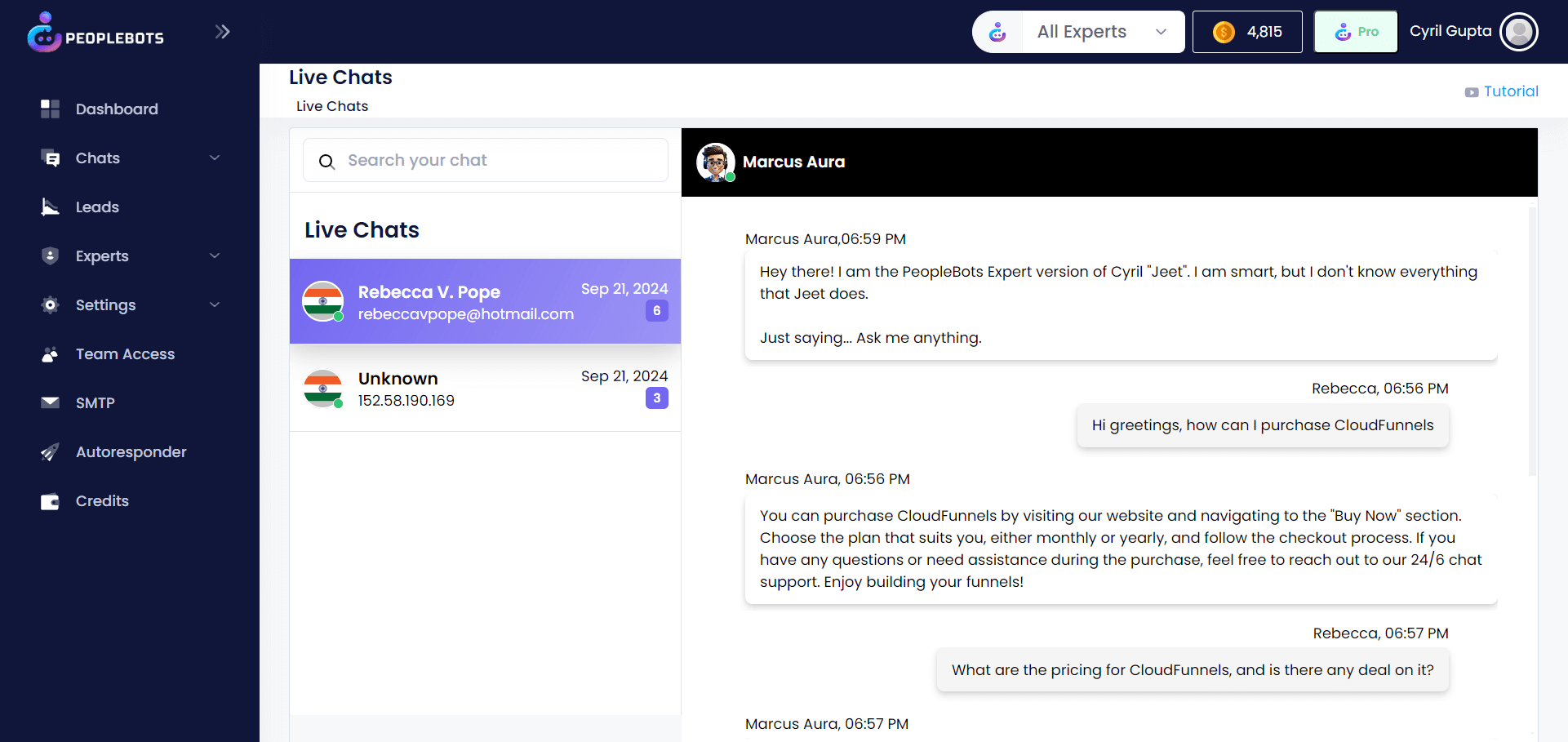
Task: Click Marcus Aura's avatar in chat header
Action: (715, 162)
